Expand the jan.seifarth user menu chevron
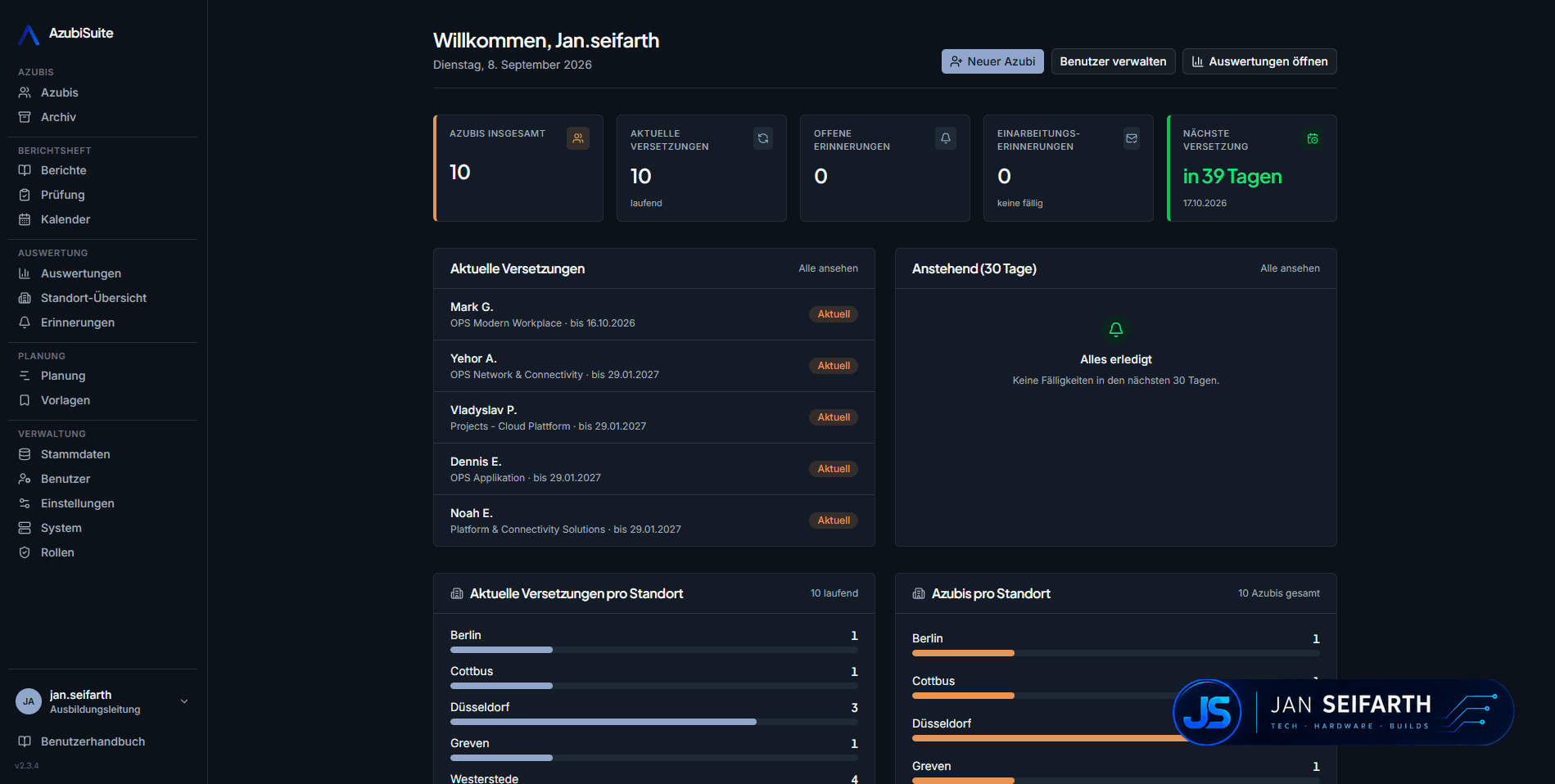The width and height of the screenshot is (1555, 784). coord(184,701)
